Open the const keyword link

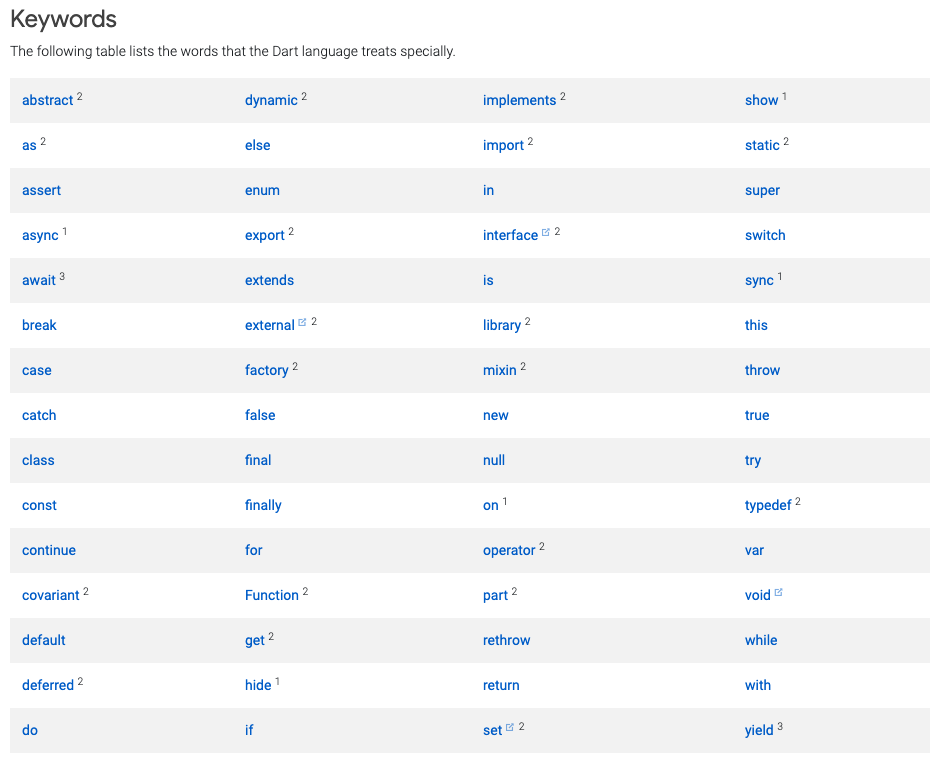click(x=39, y=505)
